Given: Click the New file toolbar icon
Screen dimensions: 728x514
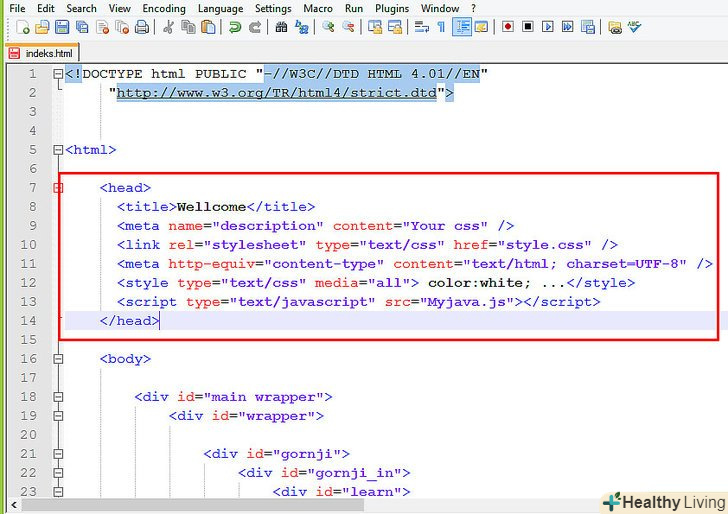Looking at the screenshot, I should point(22,27).
